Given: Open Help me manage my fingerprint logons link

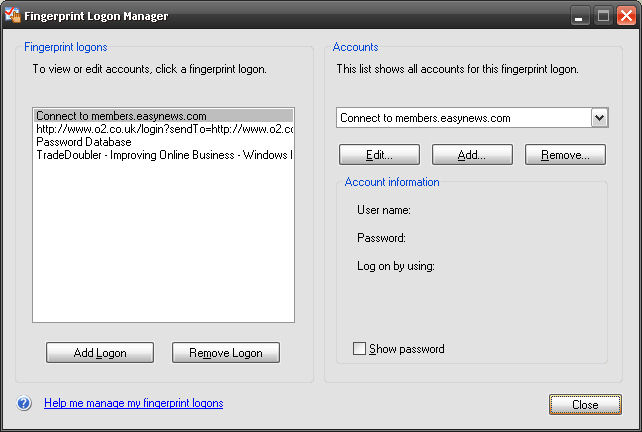Looking at the screenshot, I should point(133,403).
